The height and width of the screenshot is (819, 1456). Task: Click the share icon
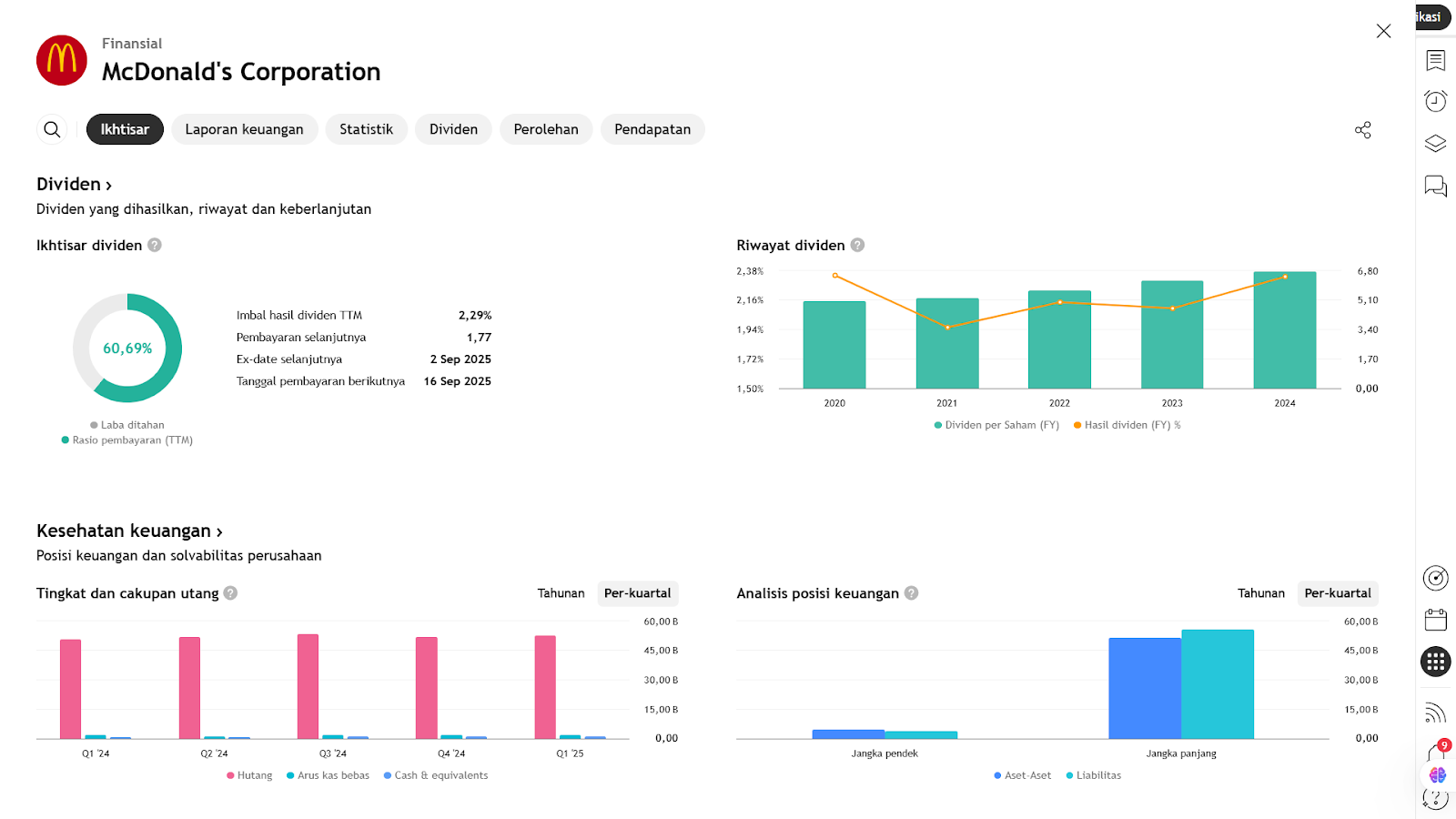1362,130
